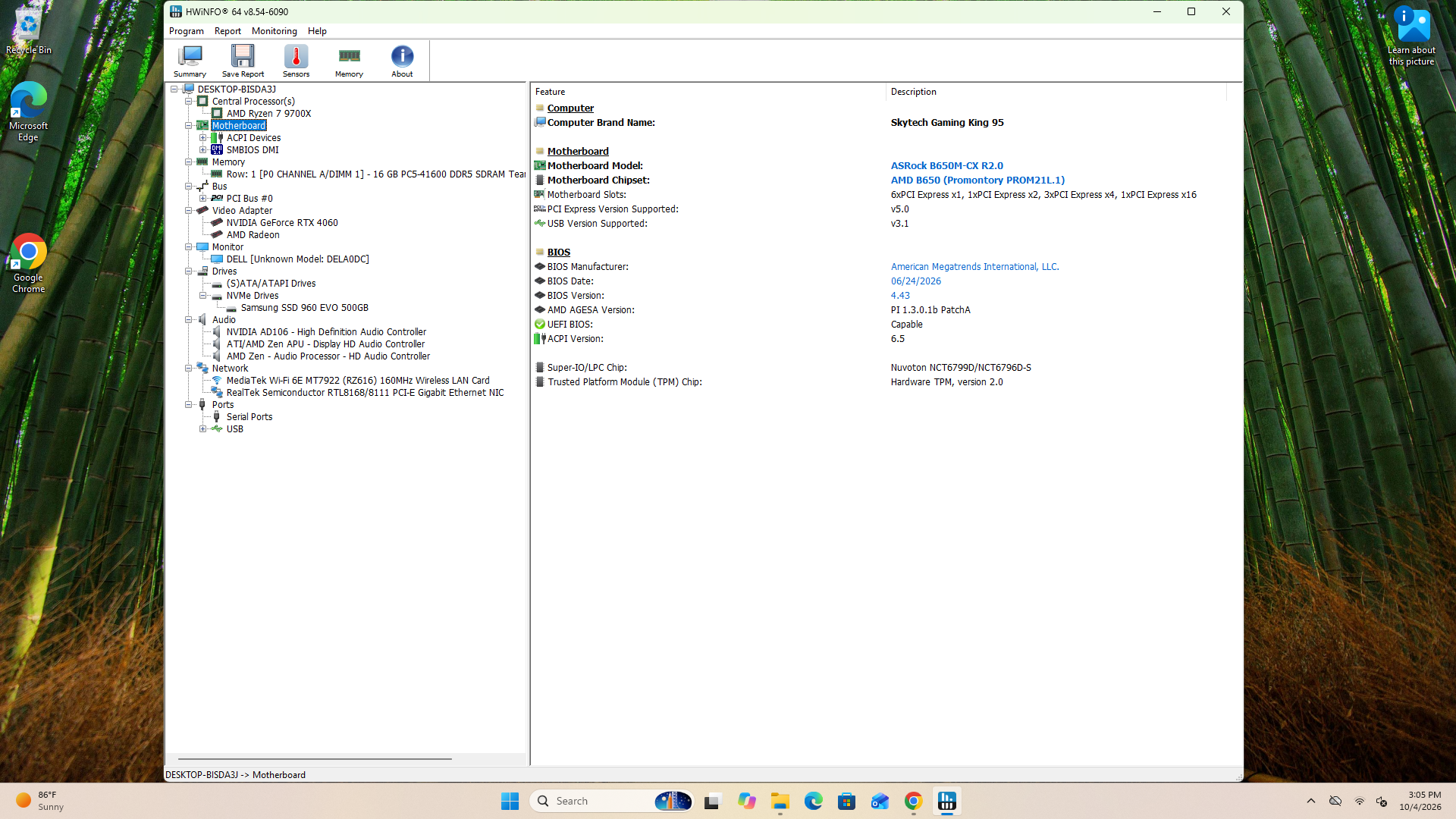The height and width of the screenshot is (819, 1456).
Task: Expand the USB ports node
Action: click(x=202, y=428)
